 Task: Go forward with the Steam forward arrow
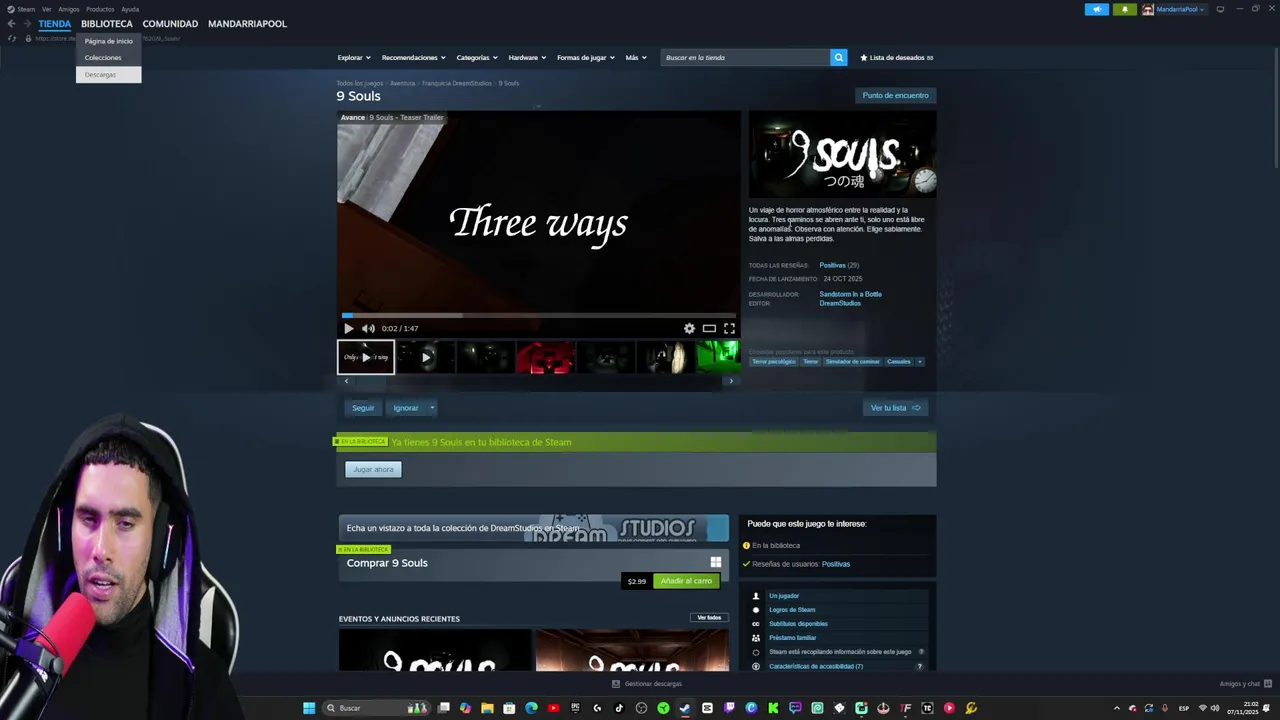point(26,24)
